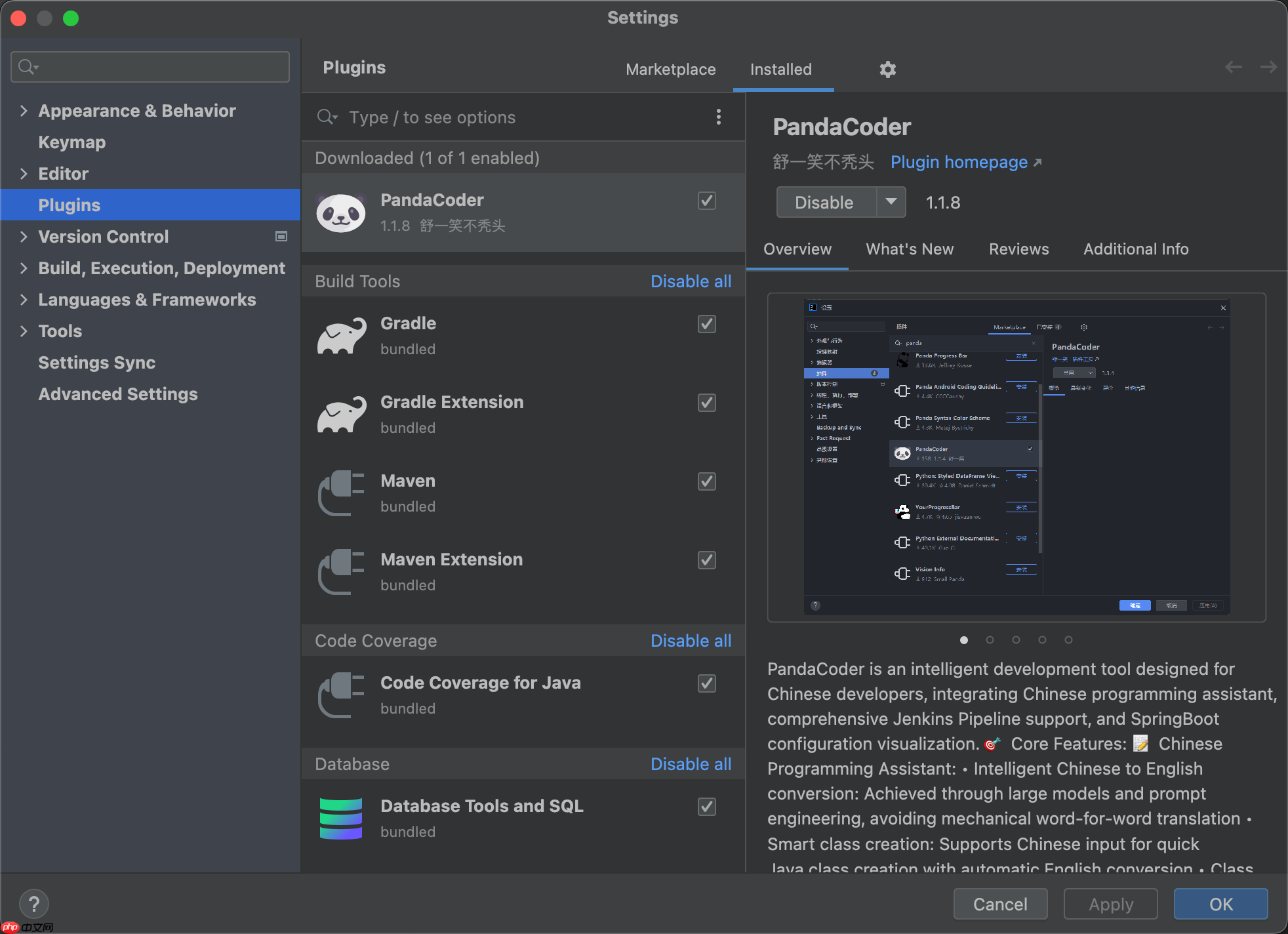
Task: Open the plugins settings gear menu
Action: pyautogui.click(x=887, y=70)
